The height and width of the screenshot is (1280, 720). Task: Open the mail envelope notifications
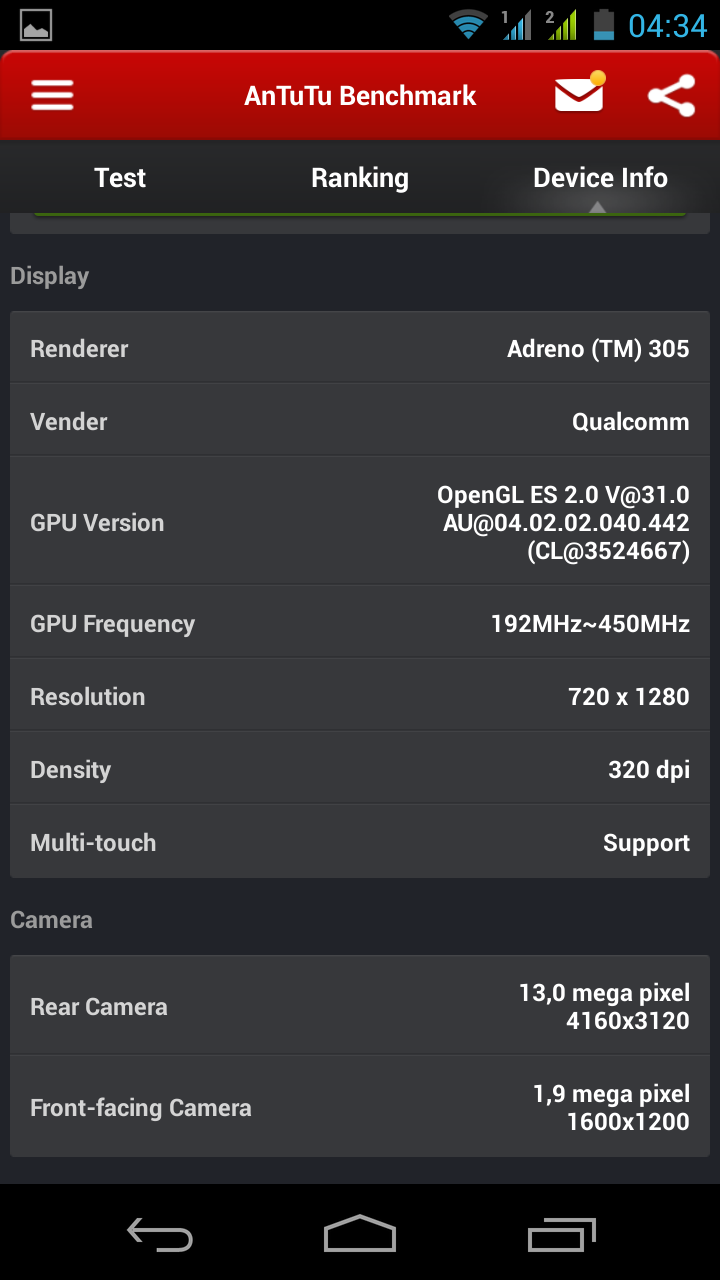pyautogui.click(x=579, y=94)
